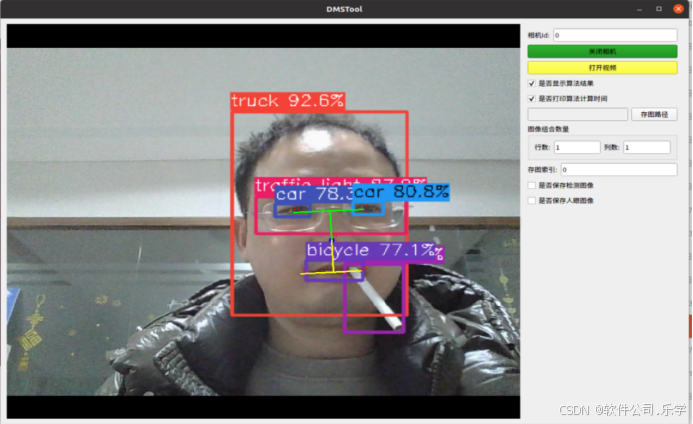
Task: Enable 是否保存检测图像 checkbox
Action: (x=532, y=185)
